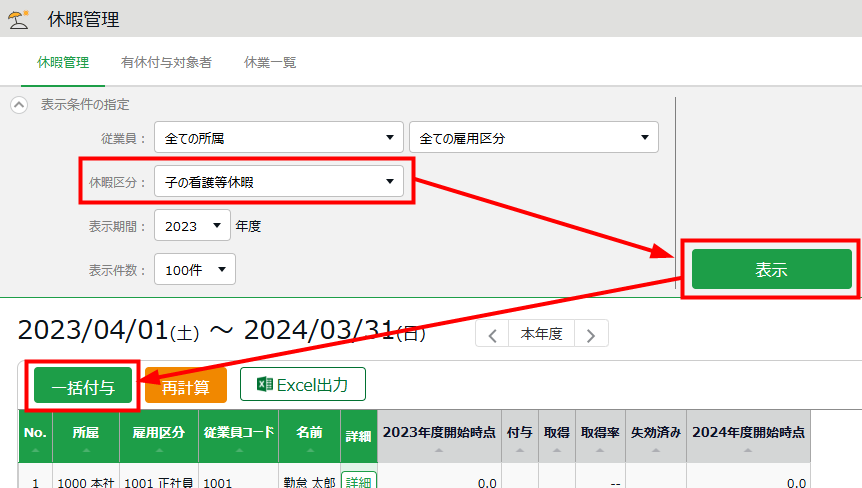Open the 全ての所属 dropdown
This screenshot has width=862, height=488.
[x=279, y=138]
